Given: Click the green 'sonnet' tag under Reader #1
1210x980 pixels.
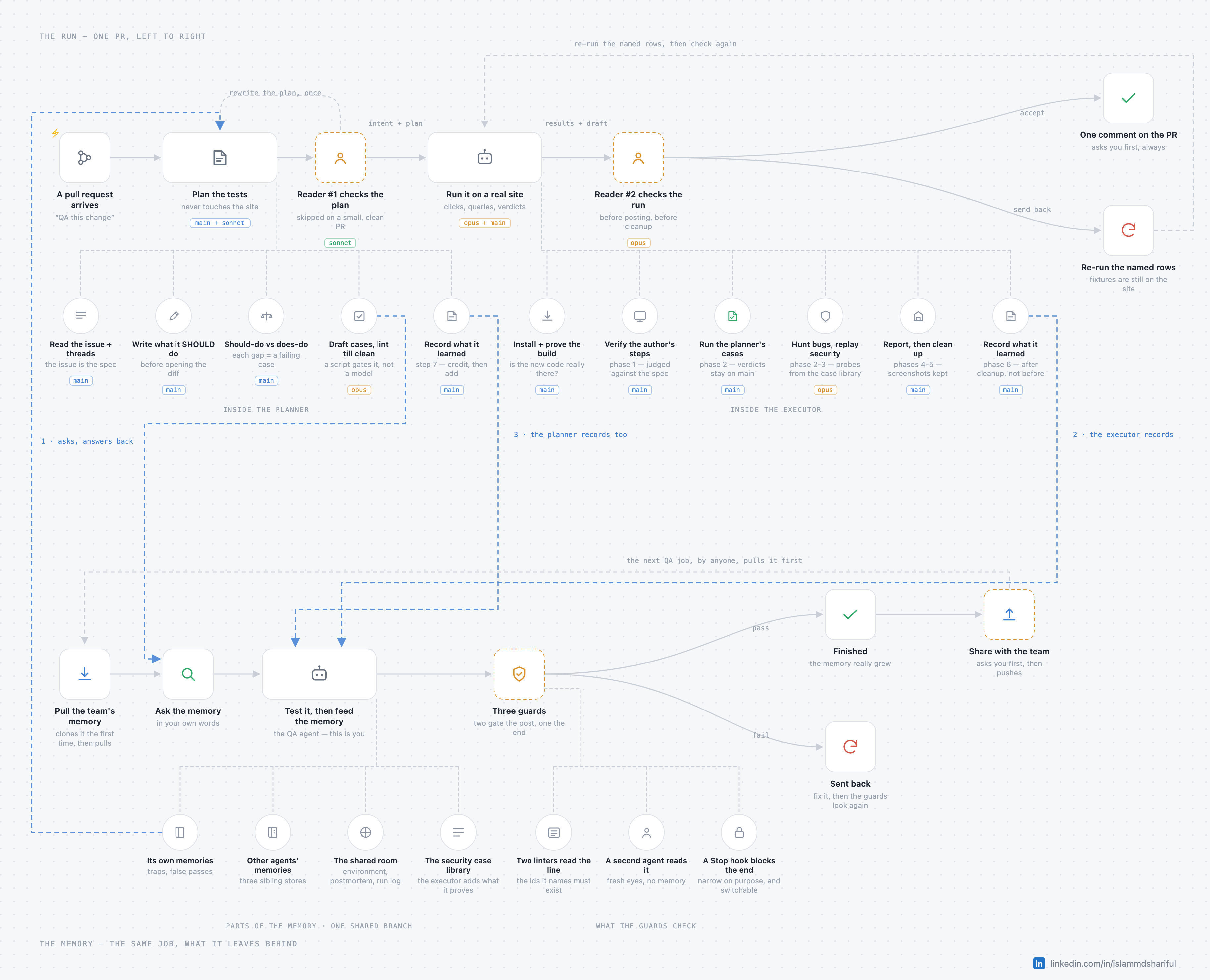Looking at the screenshot, I should point(340,243).
